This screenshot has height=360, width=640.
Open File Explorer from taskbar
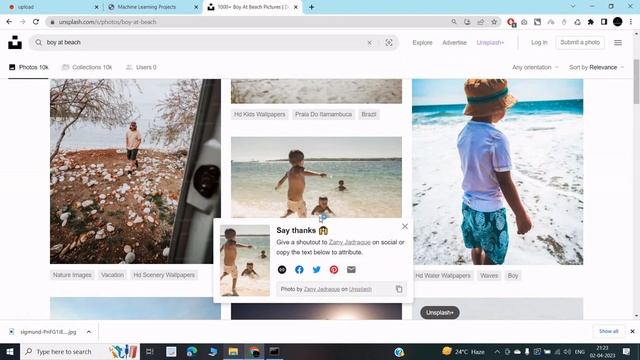(233, 351)
